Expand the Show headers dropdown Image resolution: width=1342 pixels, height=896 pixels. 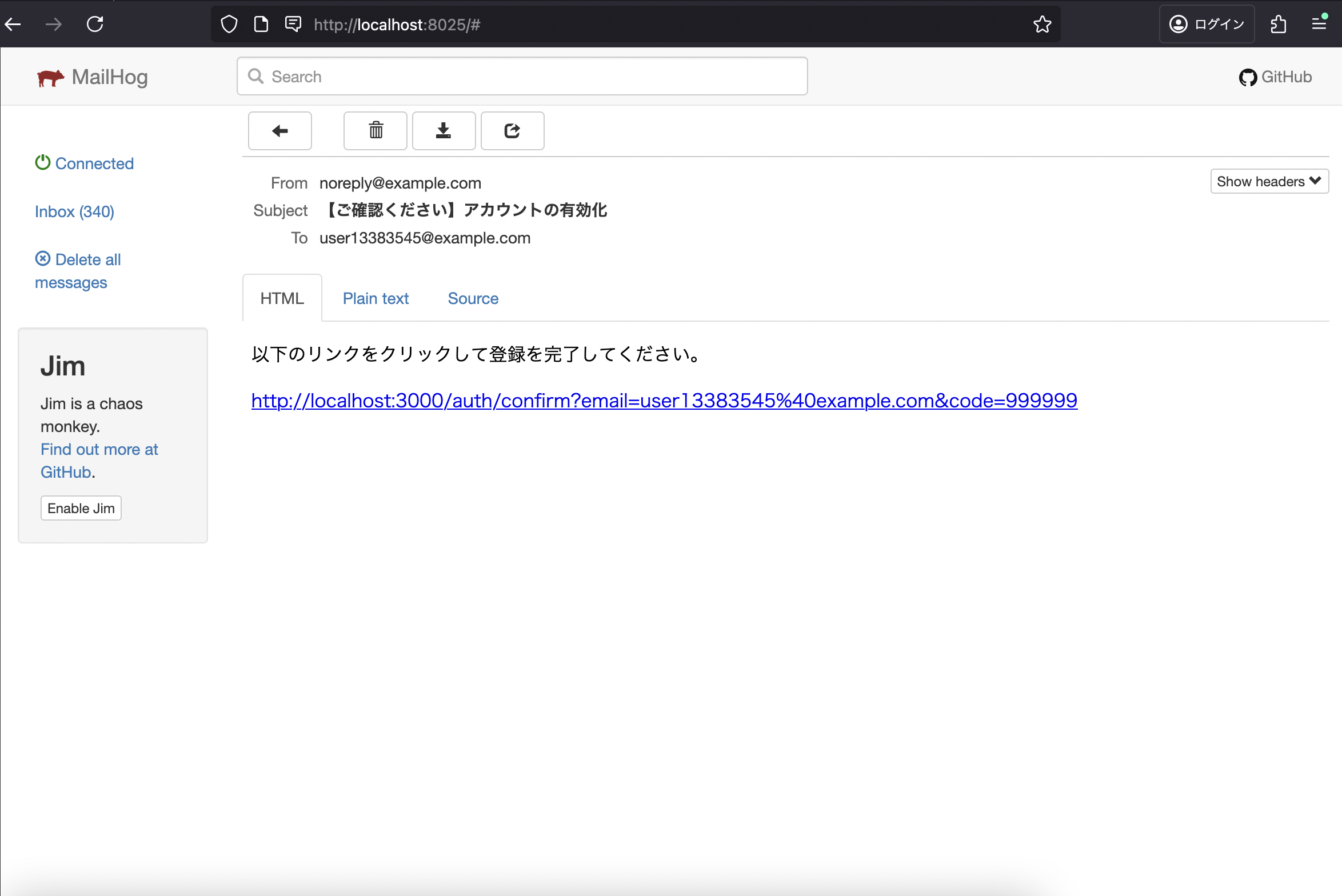pyautogui.click(x=1269, y=181)
